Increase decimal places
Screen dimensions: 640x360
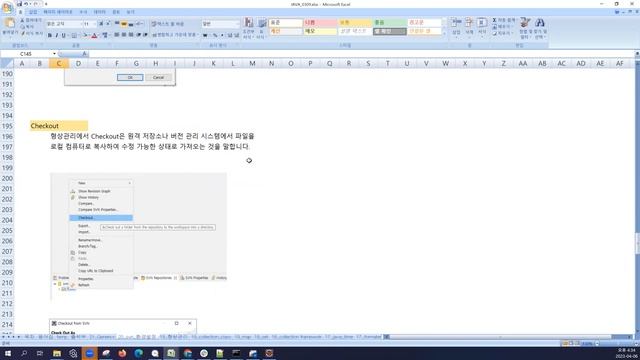[x=230, y=35]
